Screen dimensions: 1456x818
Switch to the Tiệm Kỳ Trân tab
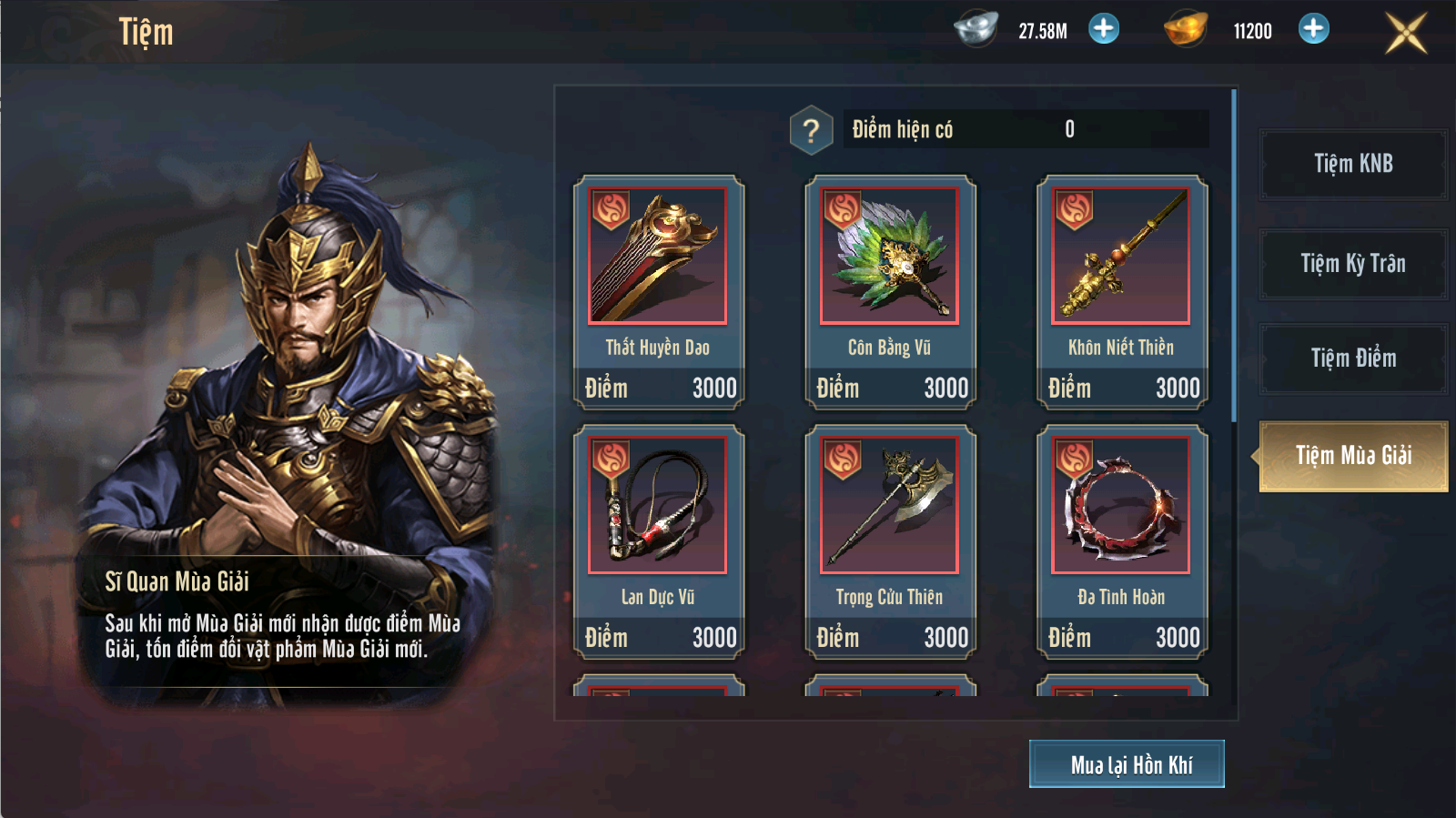pos(1353,264)
